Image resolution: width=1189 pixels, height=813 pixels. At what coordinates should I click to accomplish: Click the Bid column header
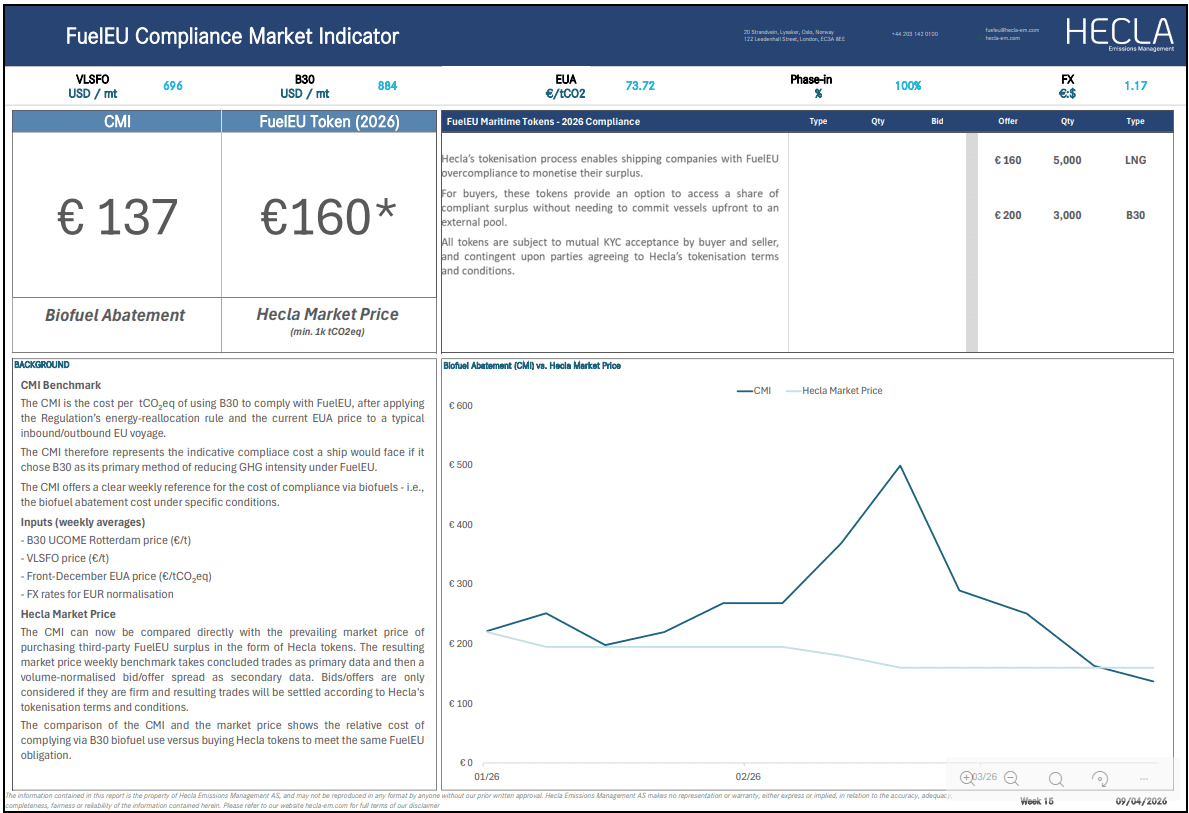pyautogui.click(x=937, y=121)
